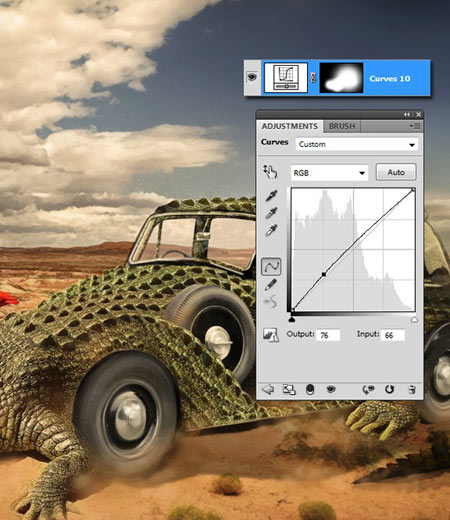Collapse the panel with double-arrow icon
The width and height of the screenshot is (450, 520).
coord(407,114)
